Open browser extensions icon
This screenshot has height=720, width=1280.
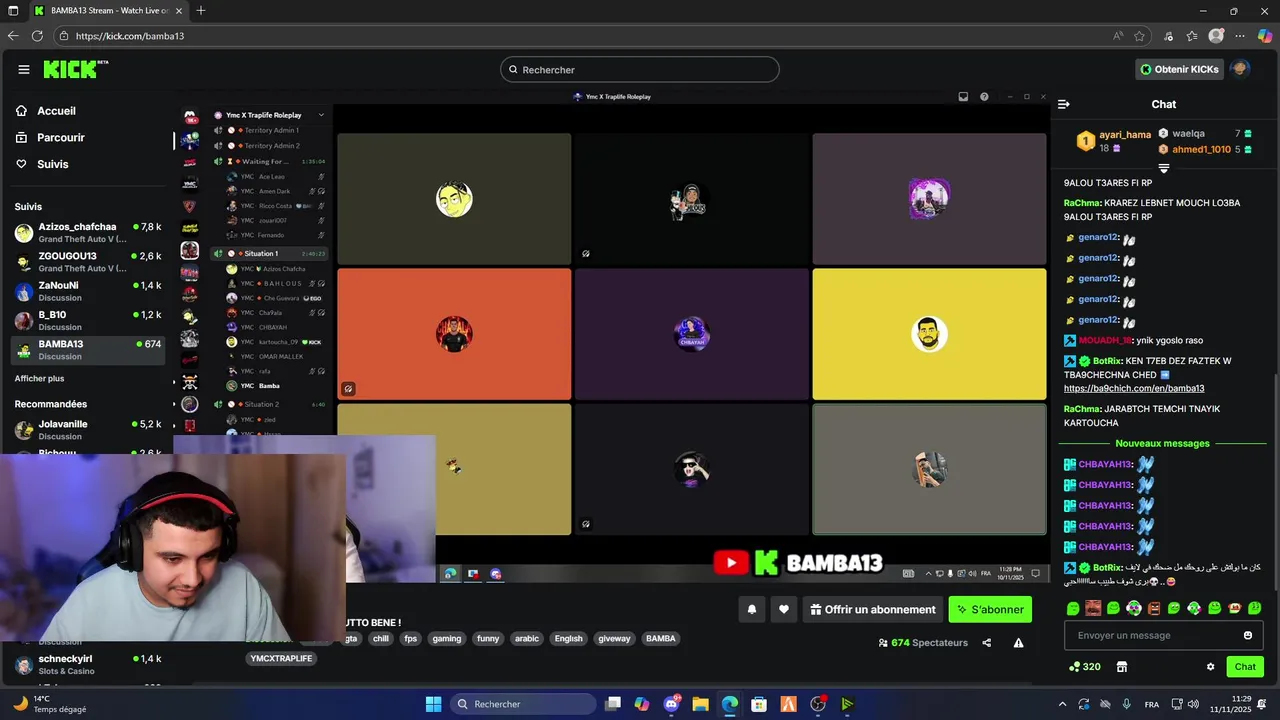tap(1168, 36)
